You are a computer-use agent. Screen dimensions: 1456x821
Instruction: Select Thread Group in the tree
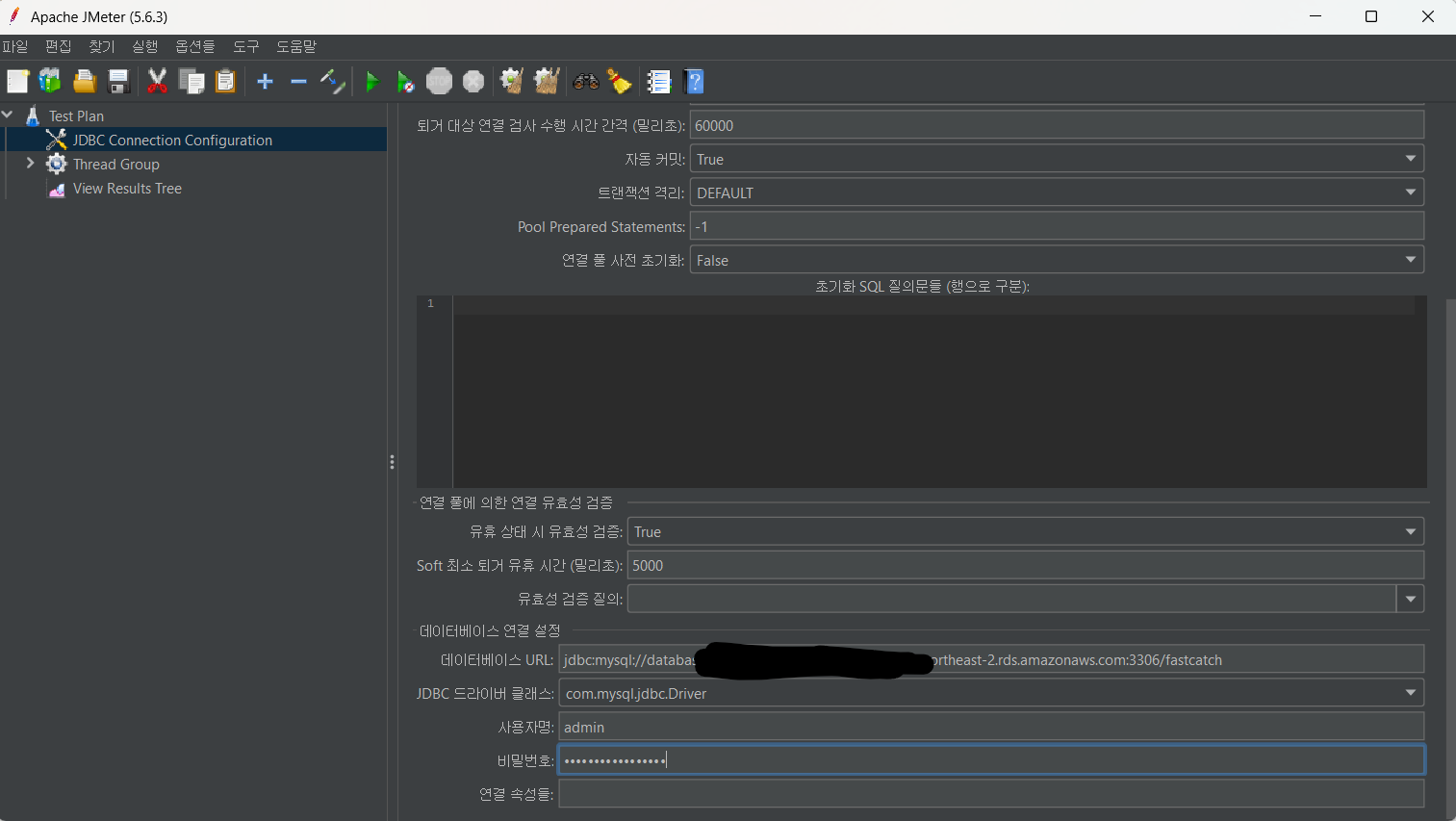116,164
